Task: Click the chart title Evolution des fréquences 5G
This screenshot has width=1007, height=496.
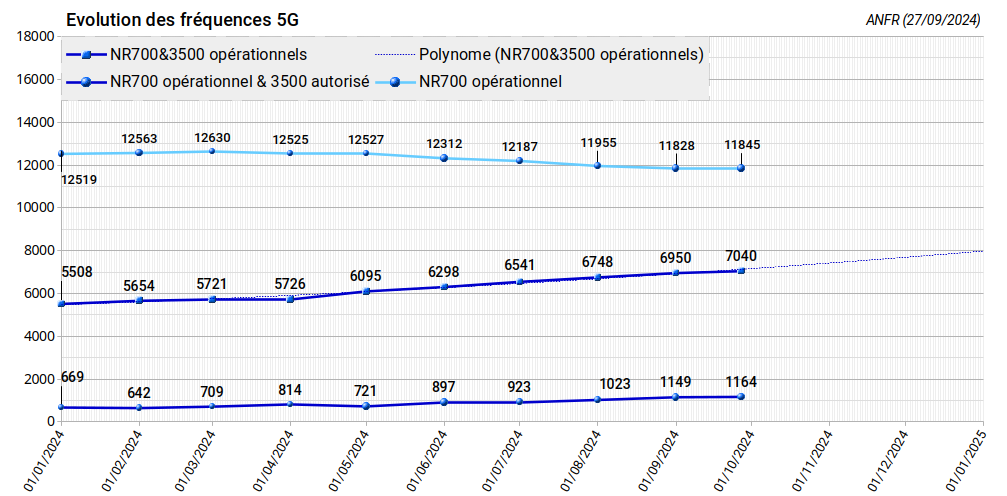Action: coord(181,20)
